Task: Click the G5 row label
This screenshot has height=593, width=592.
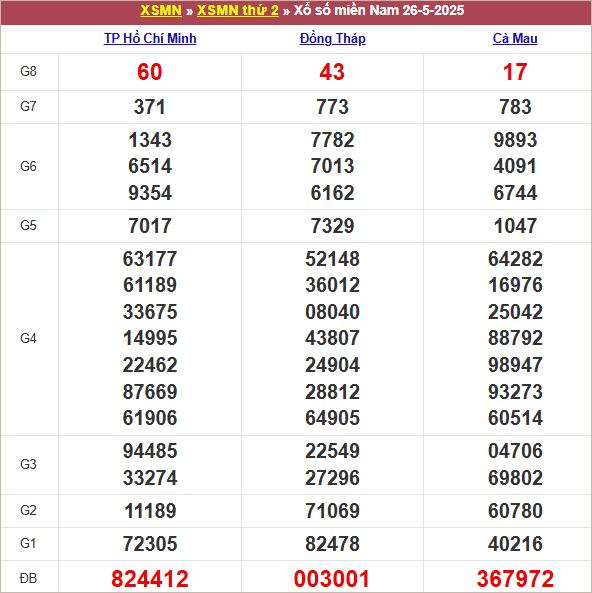Action: tap(28, 225)
